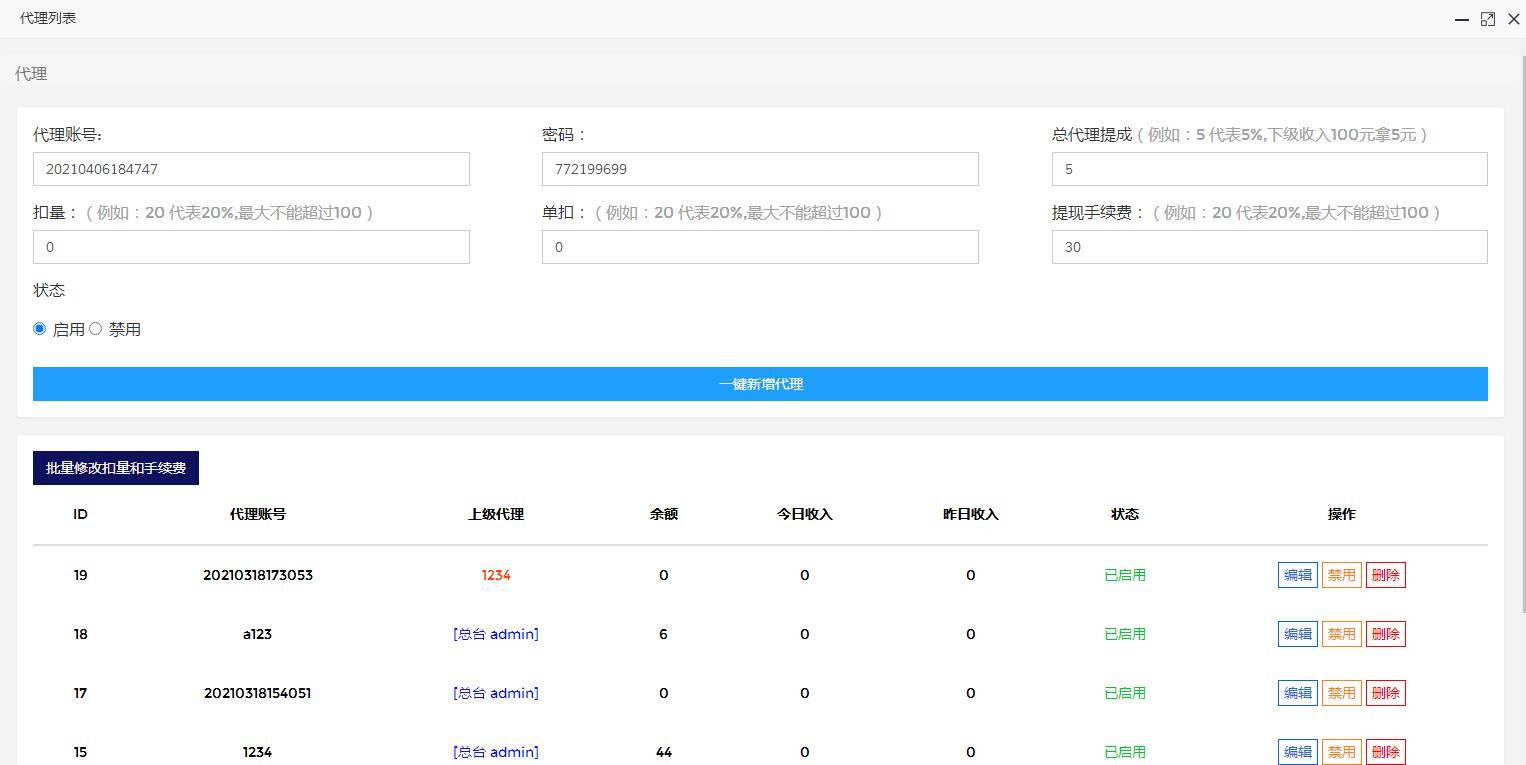The image size is (1526, 765).
Task: Maximize the 代理列表 window
Action: click(1488, 18)
